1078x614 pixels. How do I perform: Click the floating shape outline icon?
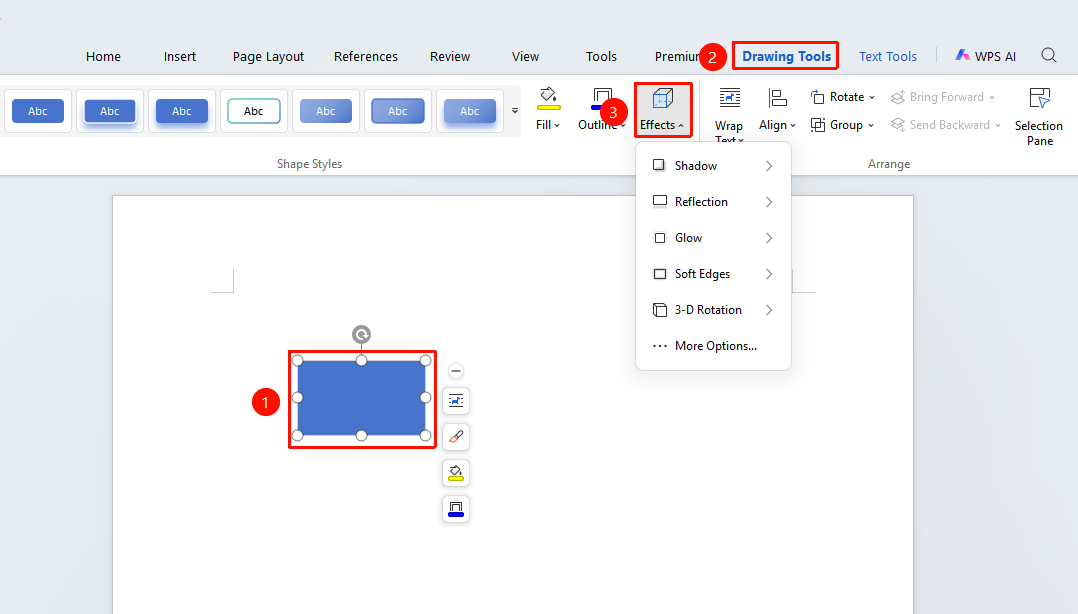coord(456,509)
